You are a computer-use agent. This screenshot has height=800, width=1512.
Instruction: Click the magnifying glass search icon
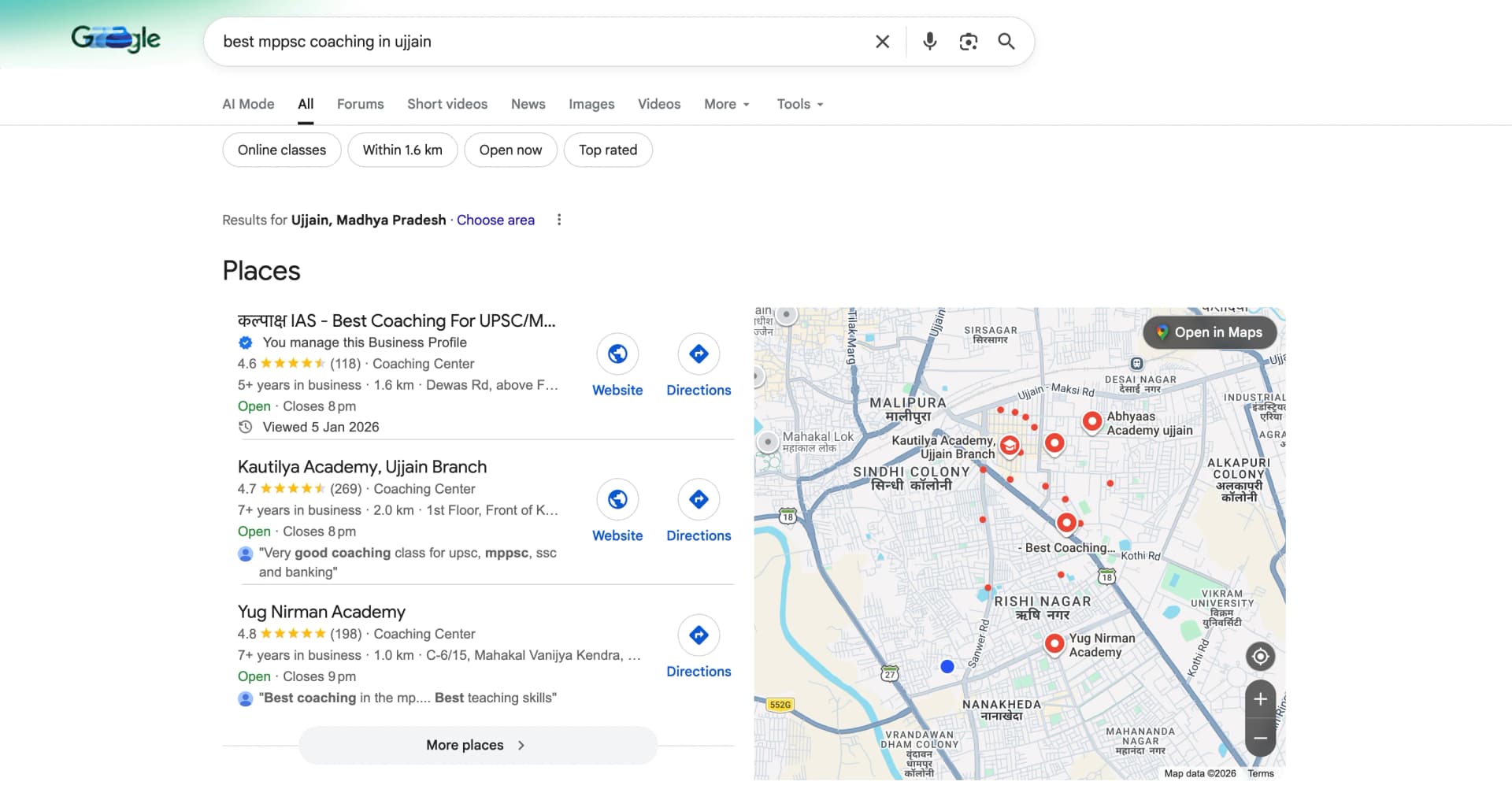point(1006,42)
